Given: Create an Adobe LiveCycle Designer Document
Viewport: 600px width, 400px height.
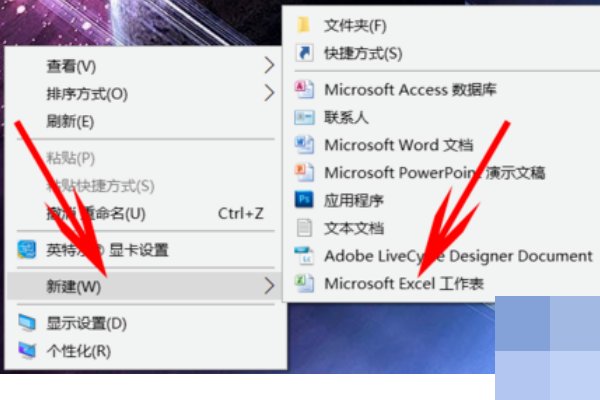Looking at the screenshot, I should click(x=444, y=256).
